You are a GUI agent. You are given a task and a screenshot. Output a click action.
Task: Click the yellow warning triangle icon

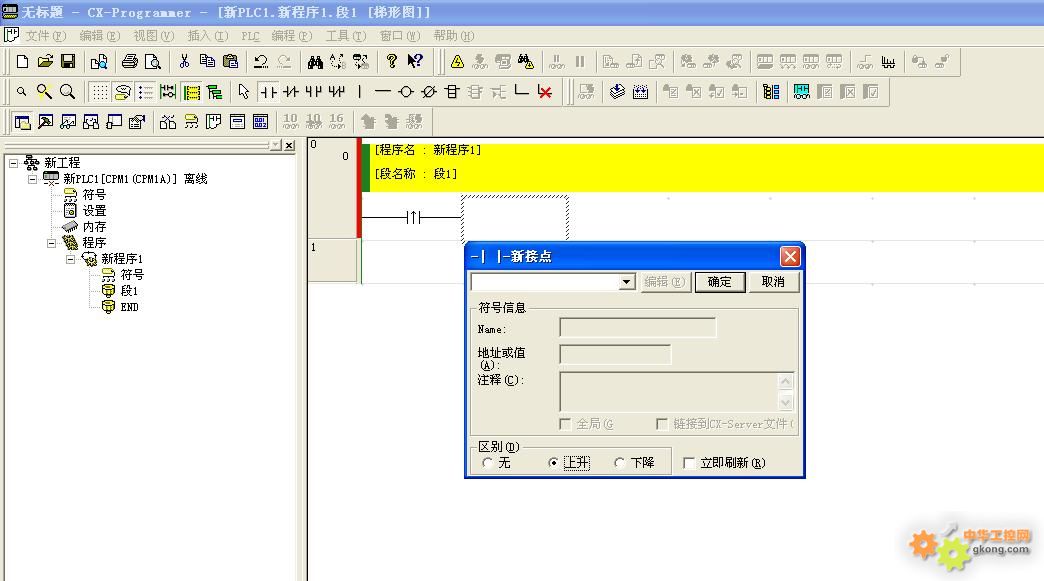click(457, 62)
